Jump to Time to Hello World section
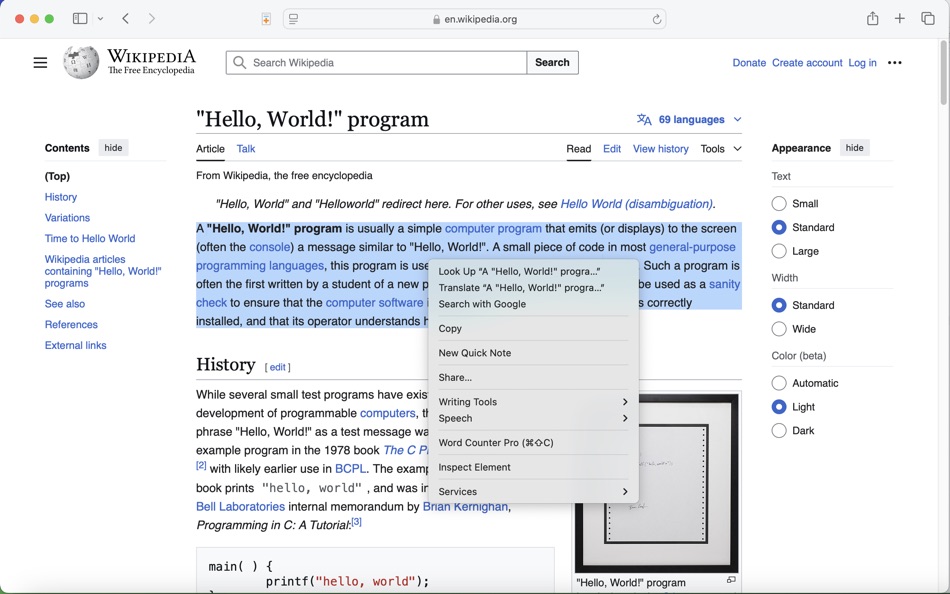The height and width of the screenshot is (594, 950). tap(90, 238)
